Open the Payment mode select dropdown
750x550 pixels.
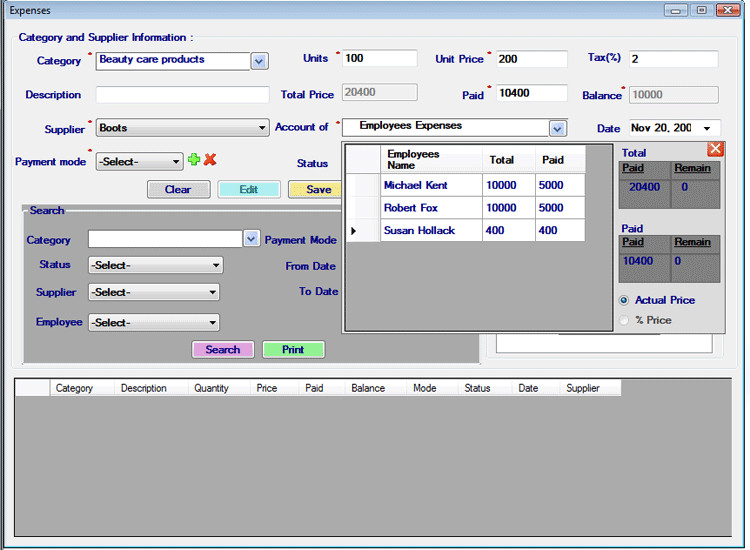(139, 162)
